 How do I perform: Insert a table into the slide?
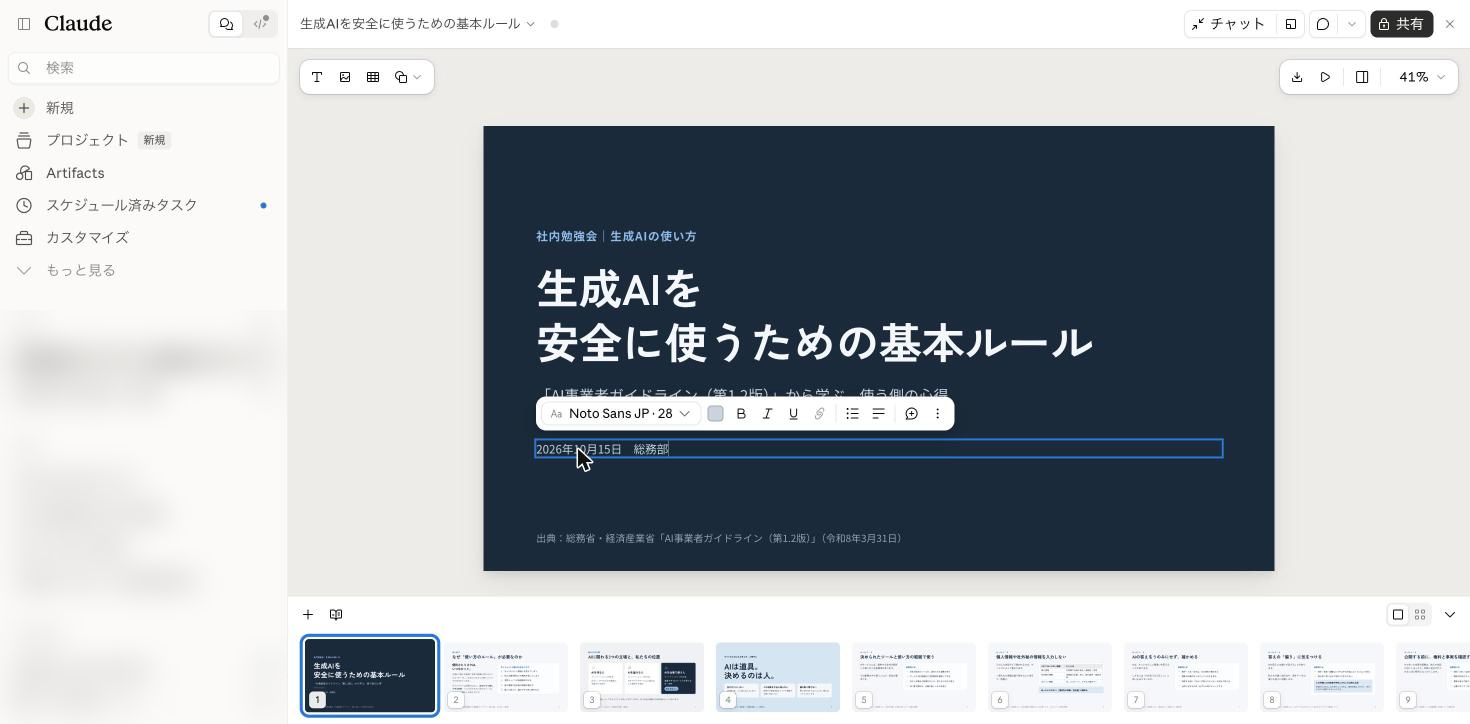coord(373,77)
